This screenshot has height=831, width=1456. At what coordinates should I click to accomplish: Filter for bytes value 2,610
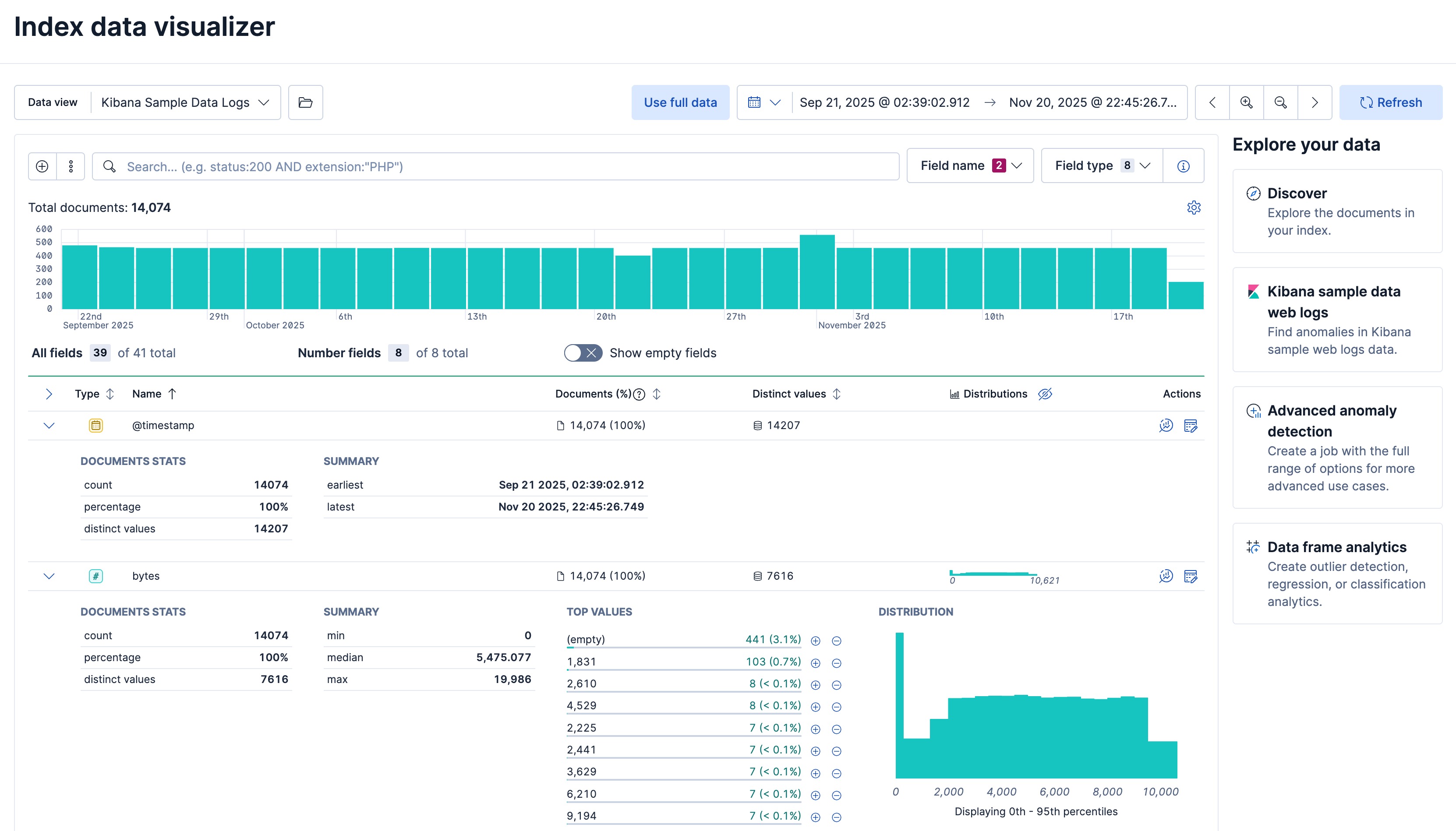point(815,684)
